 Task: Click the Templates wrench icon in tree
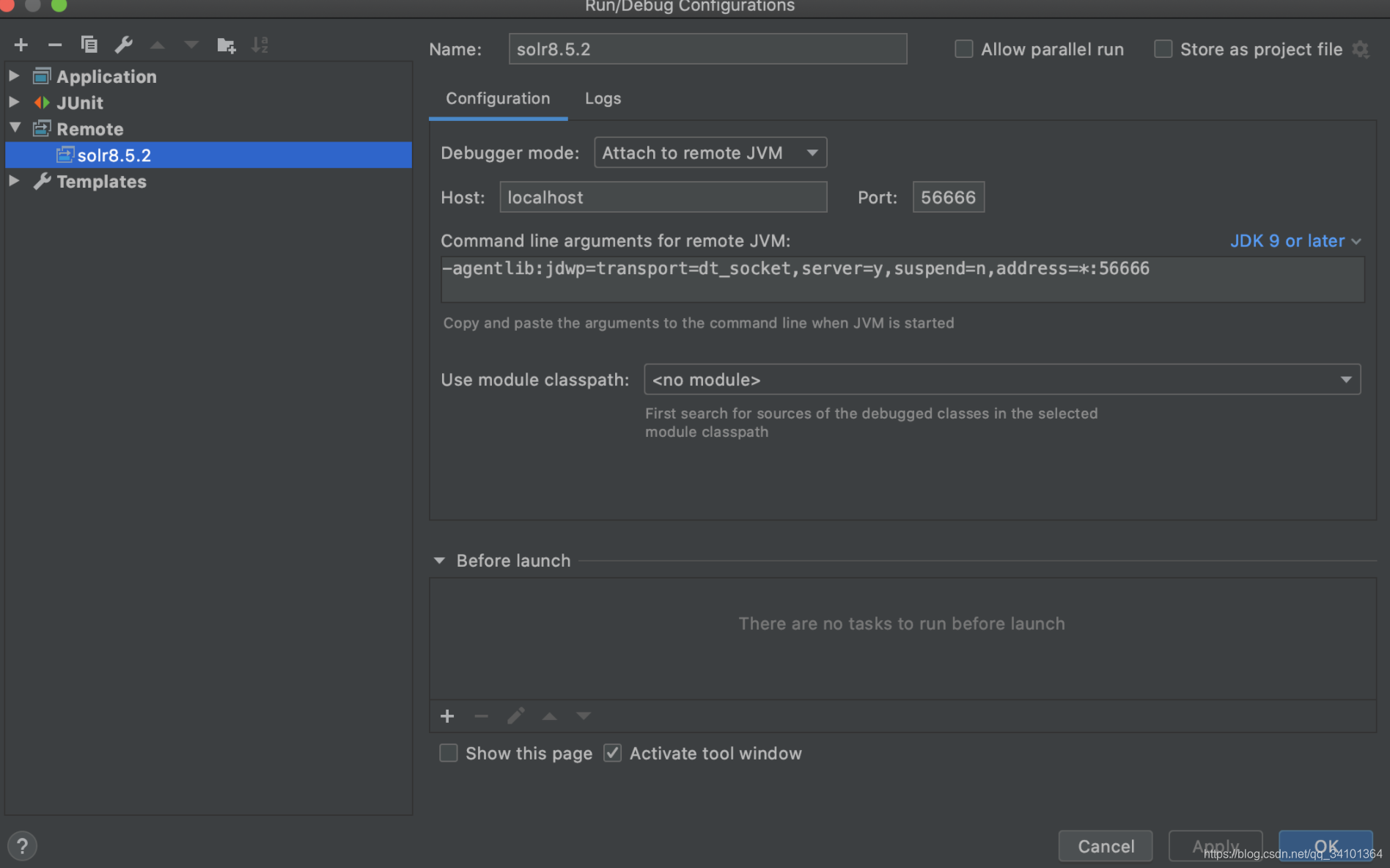pos(42,181)
